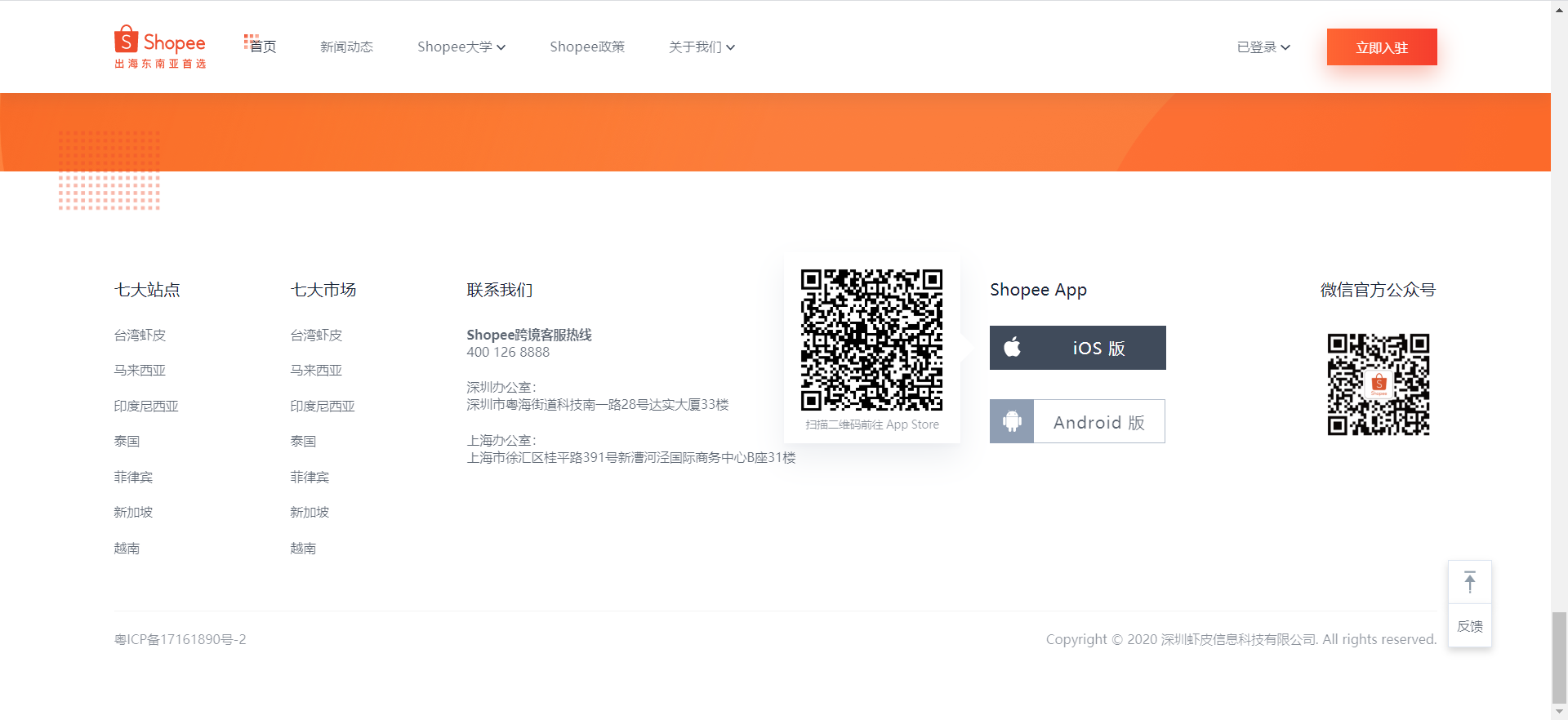Image resolution: width=1568 pixels, height=720 pixels.
Task: Open the 新闻动态 menu item
Action: 346,47
